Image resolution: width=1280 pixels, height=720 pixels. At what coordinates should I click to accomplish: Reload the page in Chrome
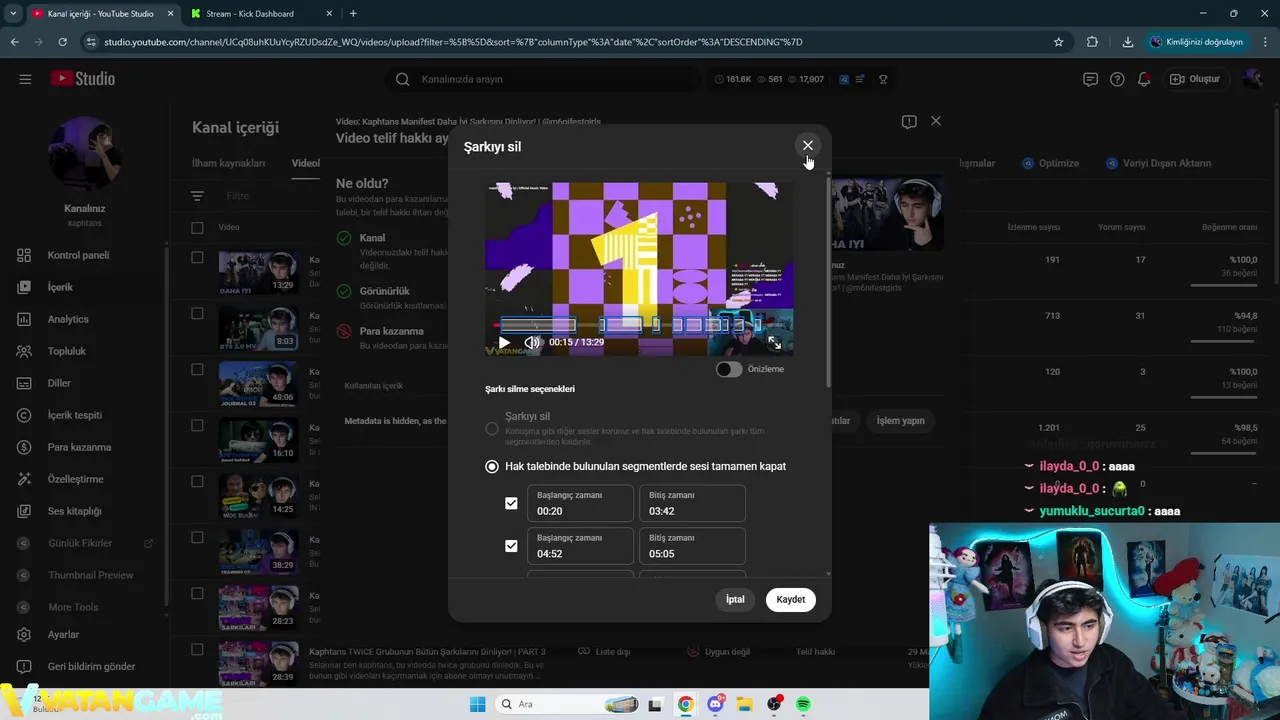click(x=62, y=42)
